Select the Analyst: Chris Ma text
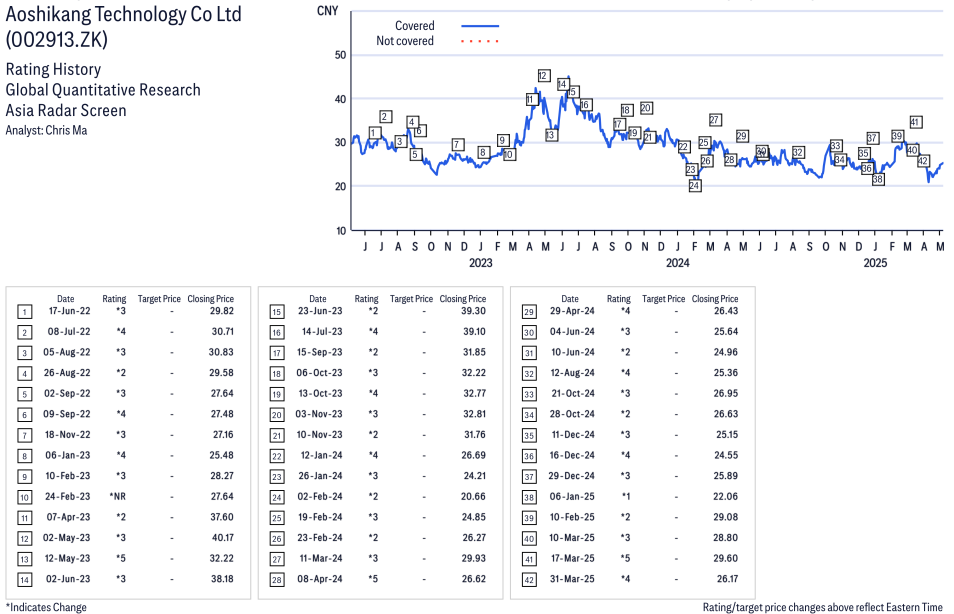The width and height of the screenshot is (954, 614). (x=46, y=130)
